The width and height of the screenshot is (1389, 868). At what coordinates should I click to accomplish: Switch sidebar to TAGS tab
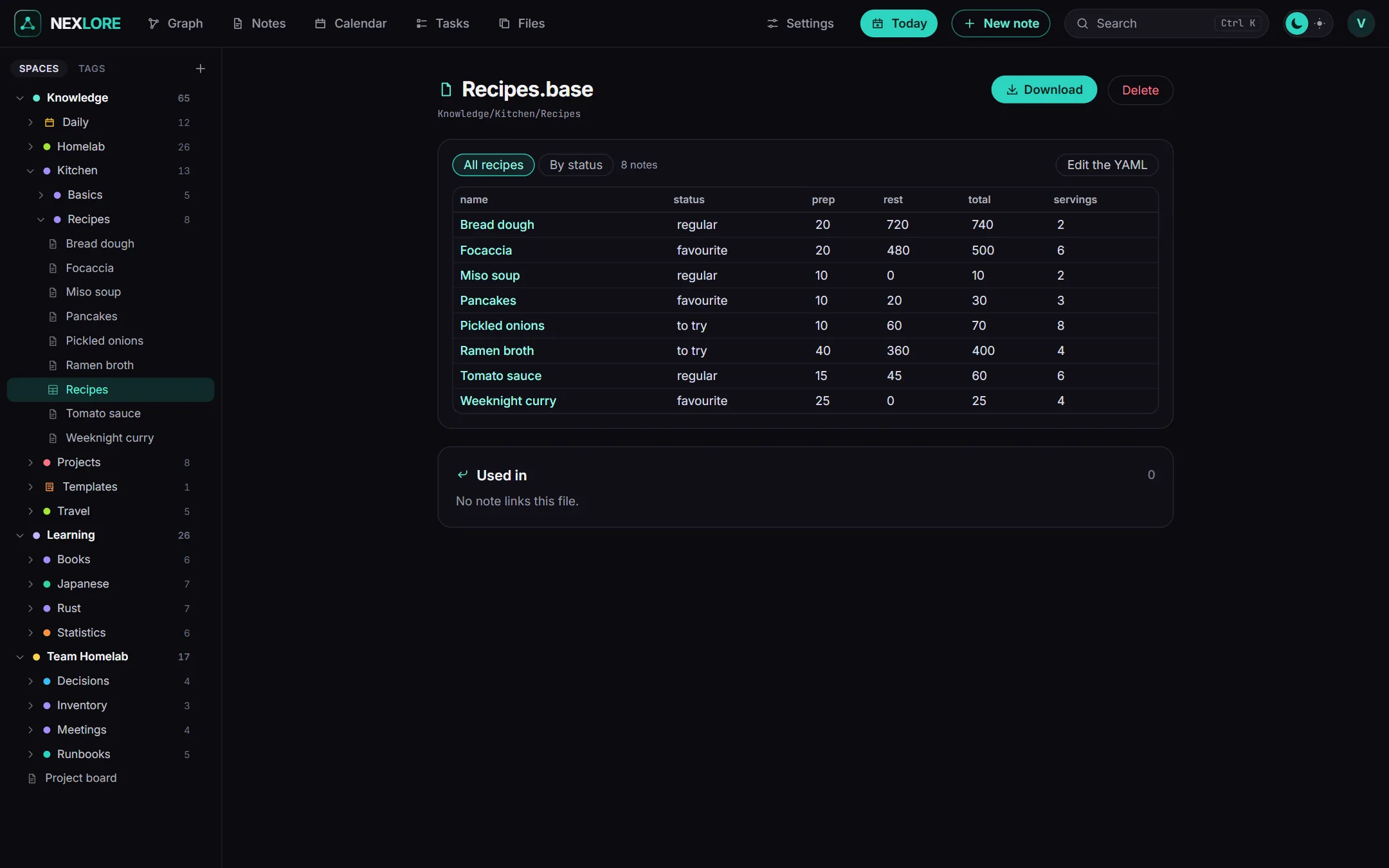91,68
